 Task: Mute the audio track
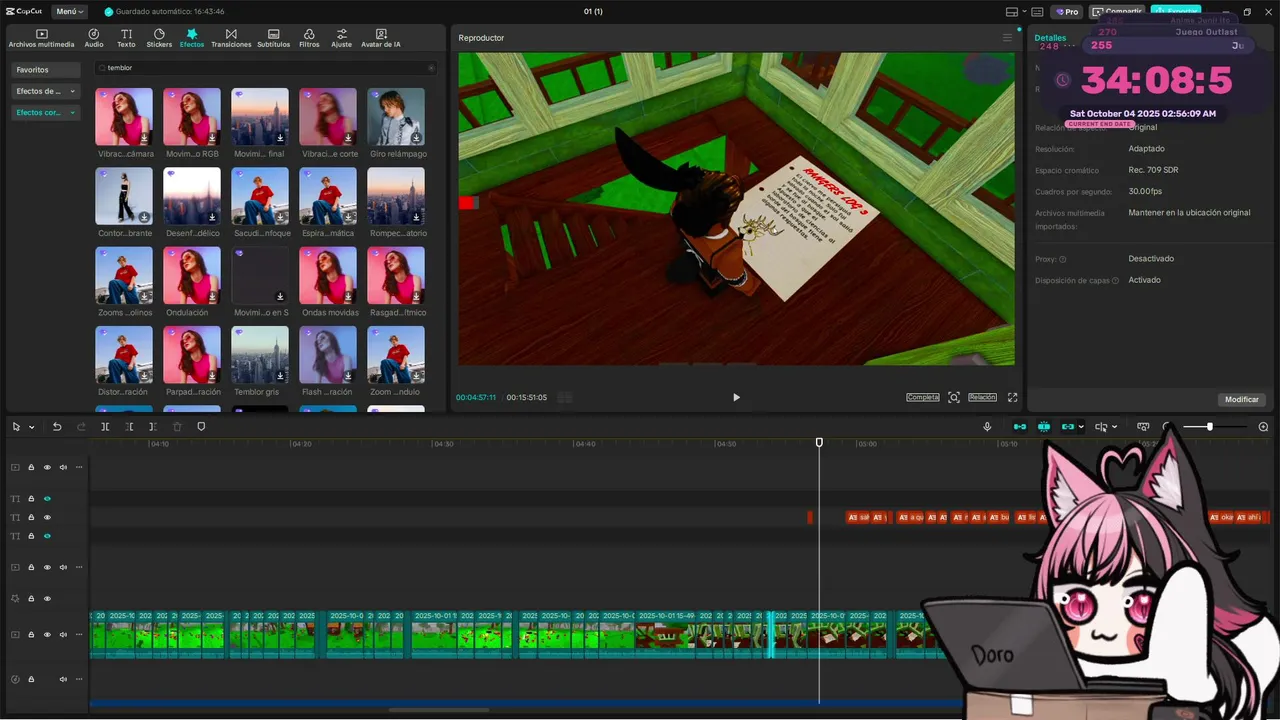[x=63, y=679]
